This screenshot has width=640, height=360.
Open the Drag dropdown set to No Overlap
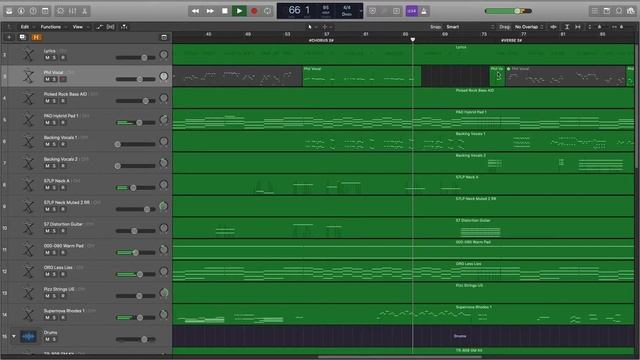[529, 27]
